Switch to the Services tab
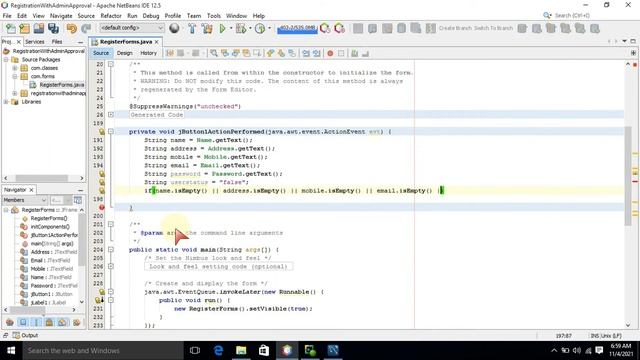The width and height of the screenshot is (640, 360). point(35,42)
